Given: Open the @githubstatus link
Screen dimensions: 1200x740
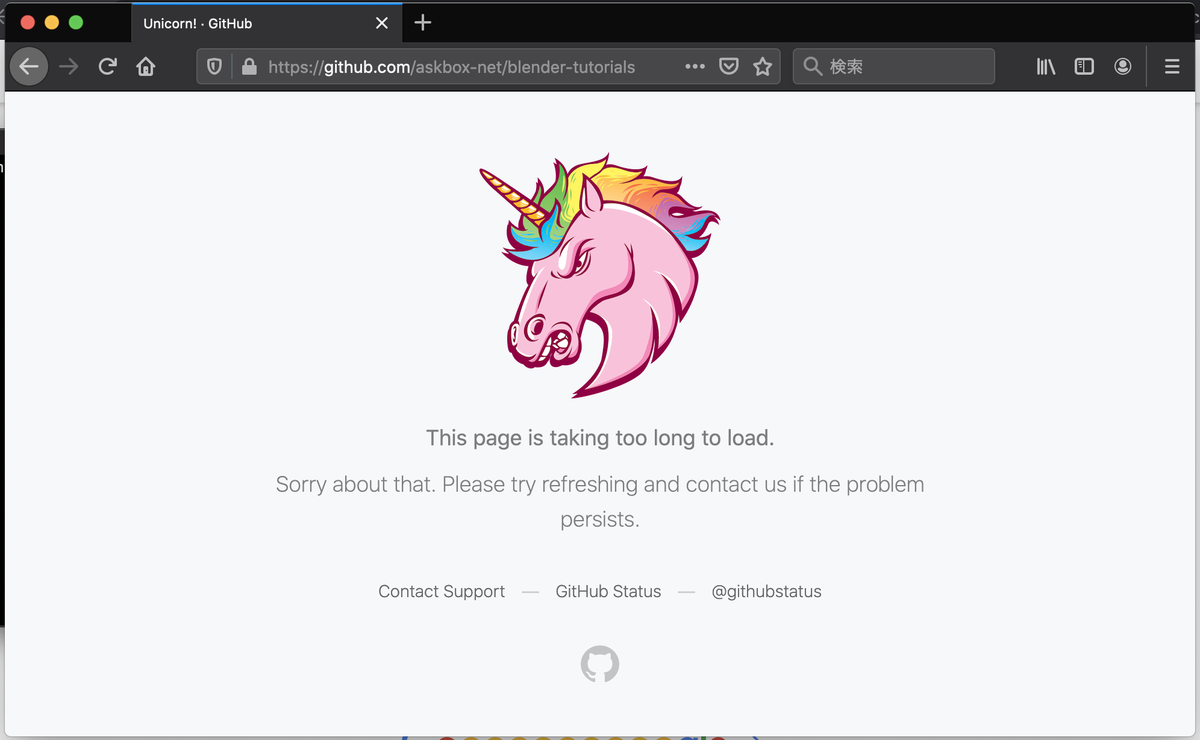Looking at the screenshot, I should pyautogui.click(x=766, y=591).
